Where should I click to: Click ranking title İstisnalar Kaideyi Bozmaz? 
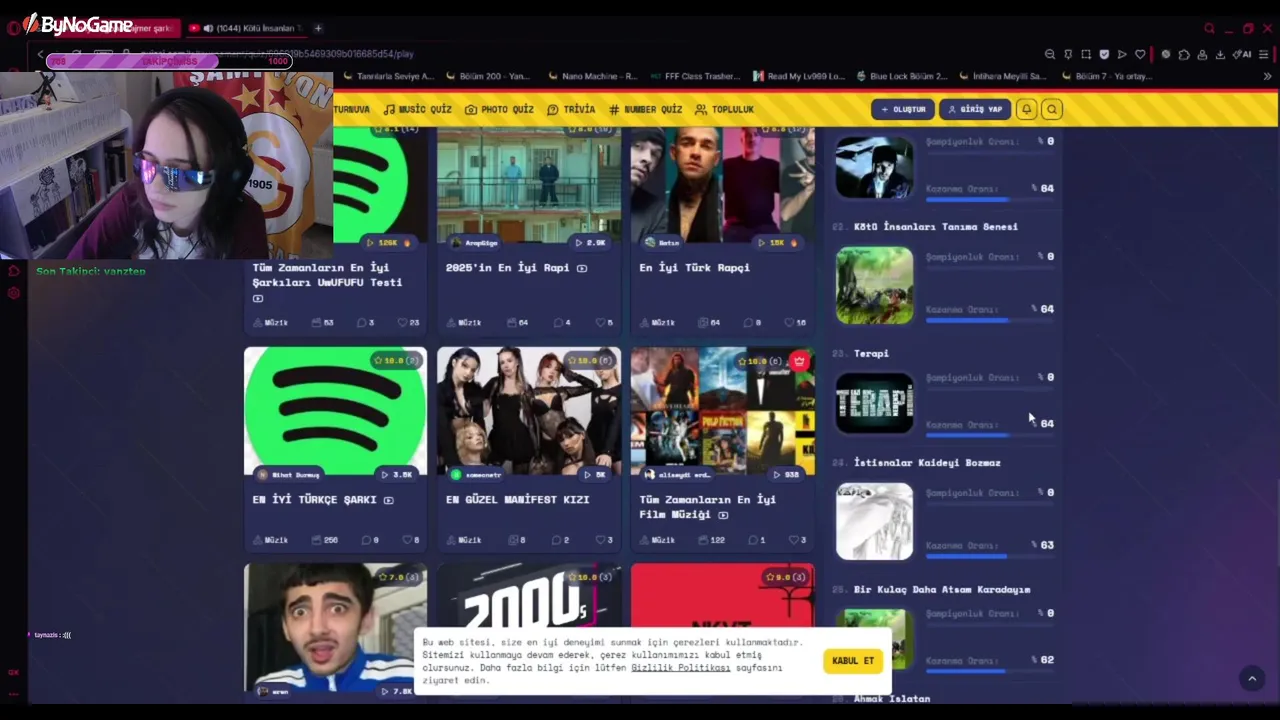click(x=927, y=463)
